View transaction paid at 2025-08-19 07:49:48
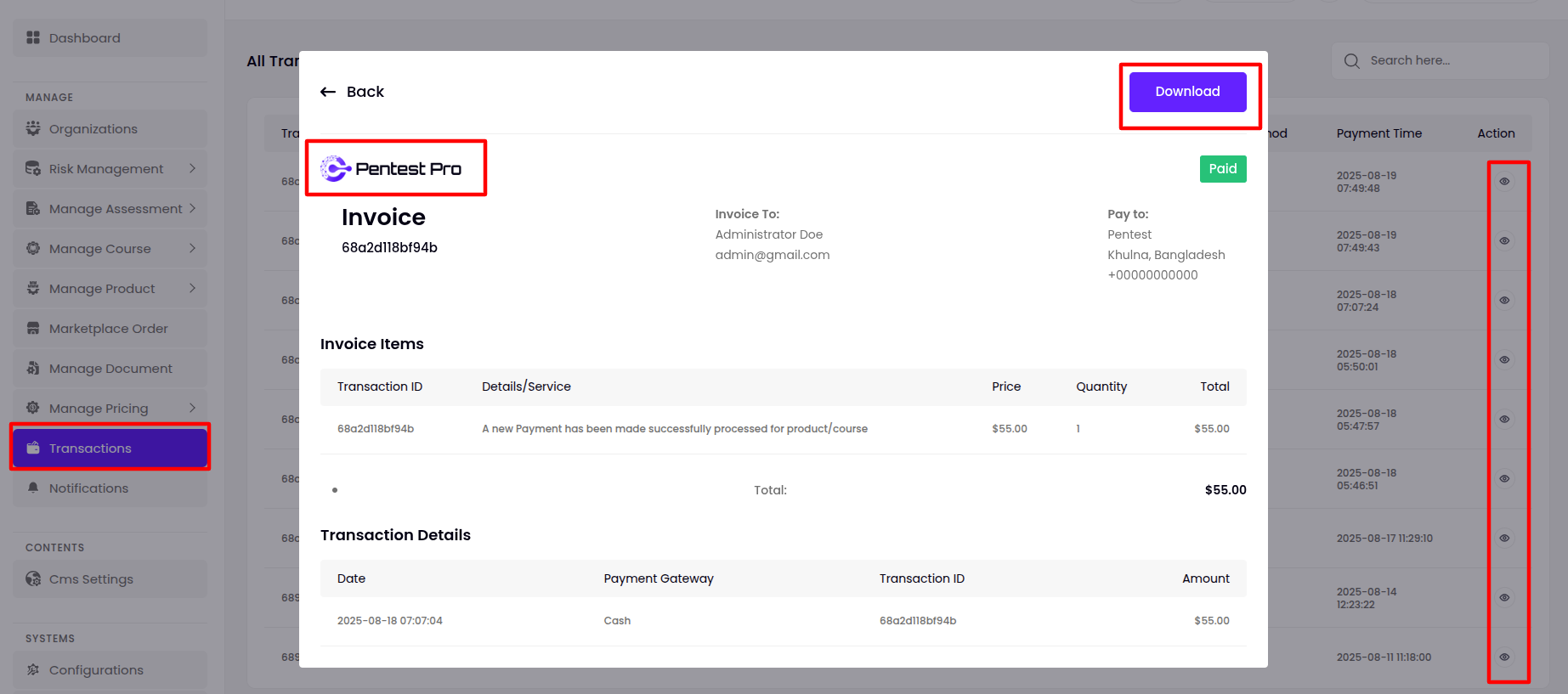Image resolution: width=1568 pixels, height=694 pixels. tap(1503, 182)
